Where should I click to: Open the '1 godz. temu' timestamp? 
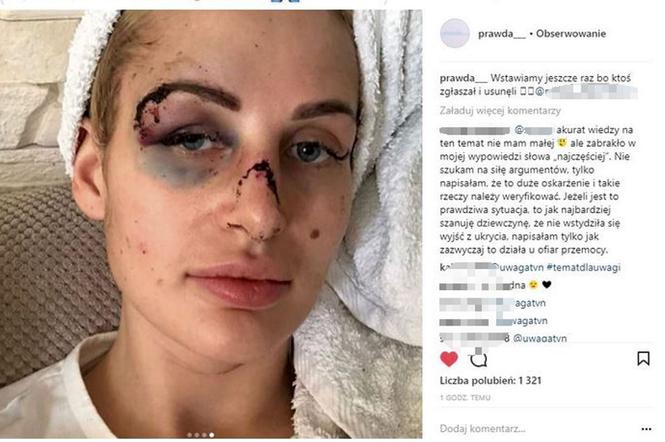465,398
